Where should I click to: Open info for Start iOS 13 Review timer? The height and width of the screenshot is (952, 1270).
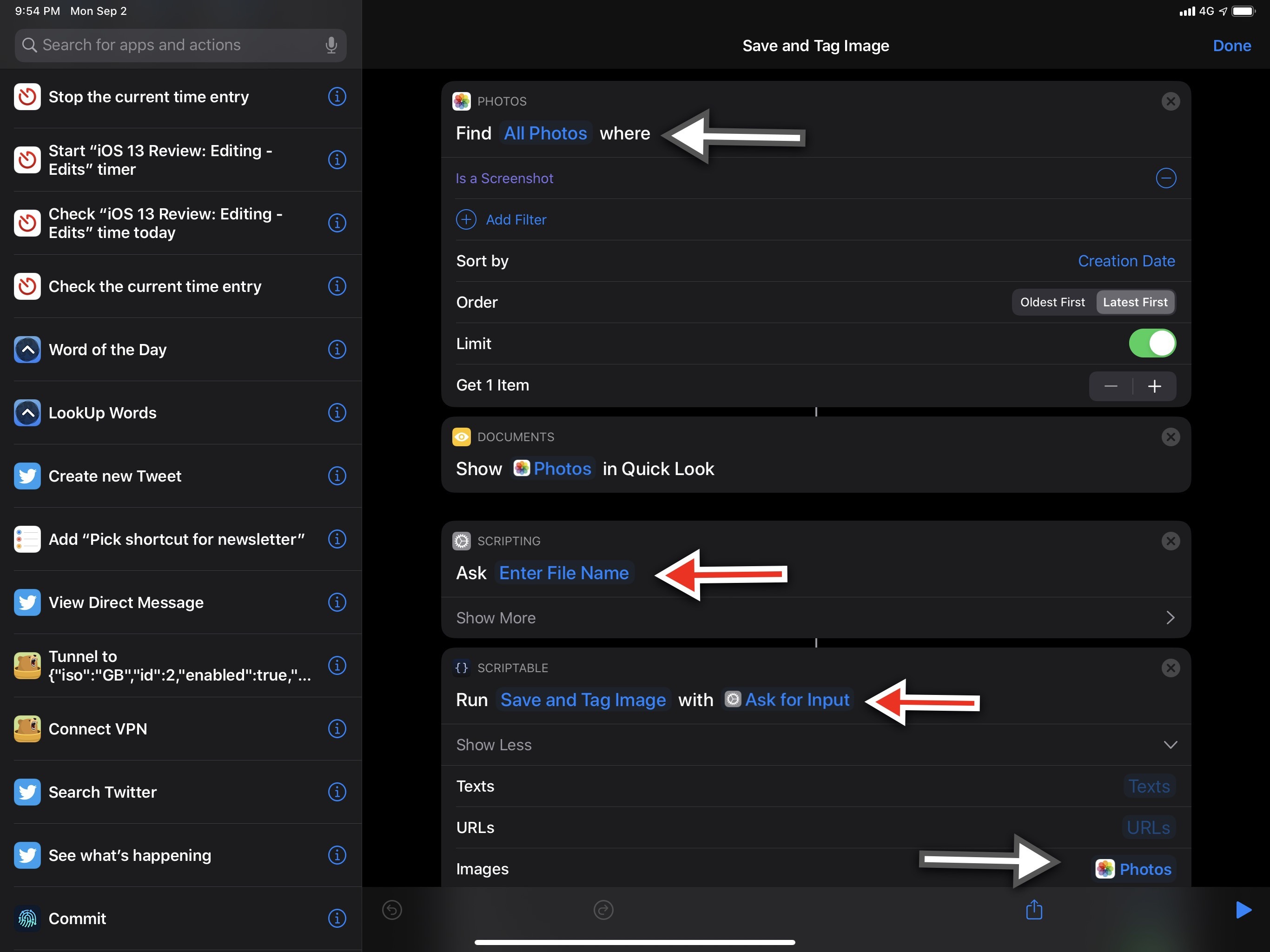[x=337, y=159]
